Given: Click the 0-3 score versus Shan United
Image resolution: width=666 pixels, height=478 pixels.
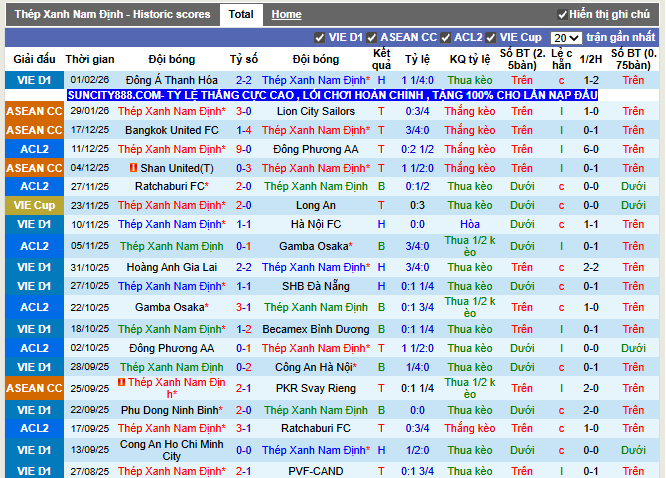Looking at the screenshot, I should (243, 168).
